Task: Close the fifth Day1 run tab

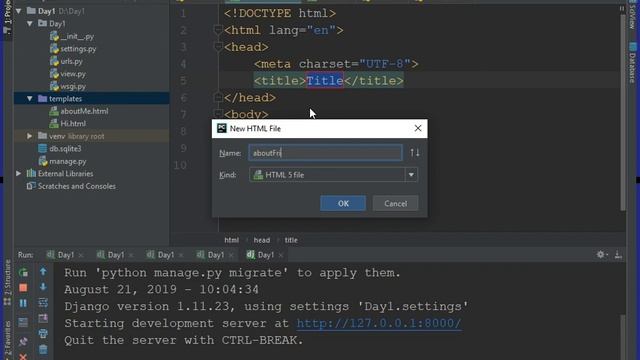Action: tap(281, 255)
